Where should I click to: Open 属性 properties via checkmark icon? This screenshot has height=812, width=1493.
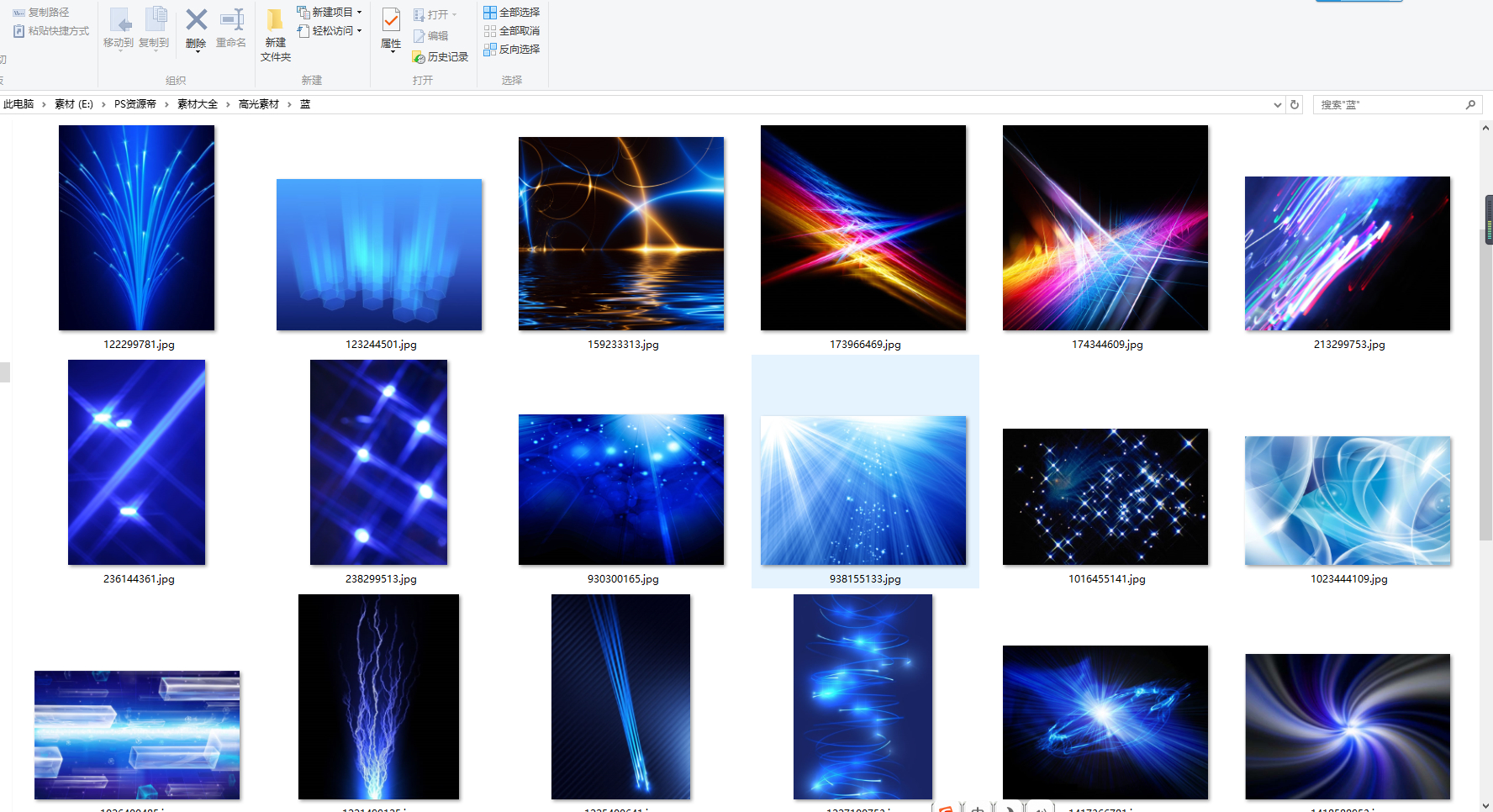[391, 18]
